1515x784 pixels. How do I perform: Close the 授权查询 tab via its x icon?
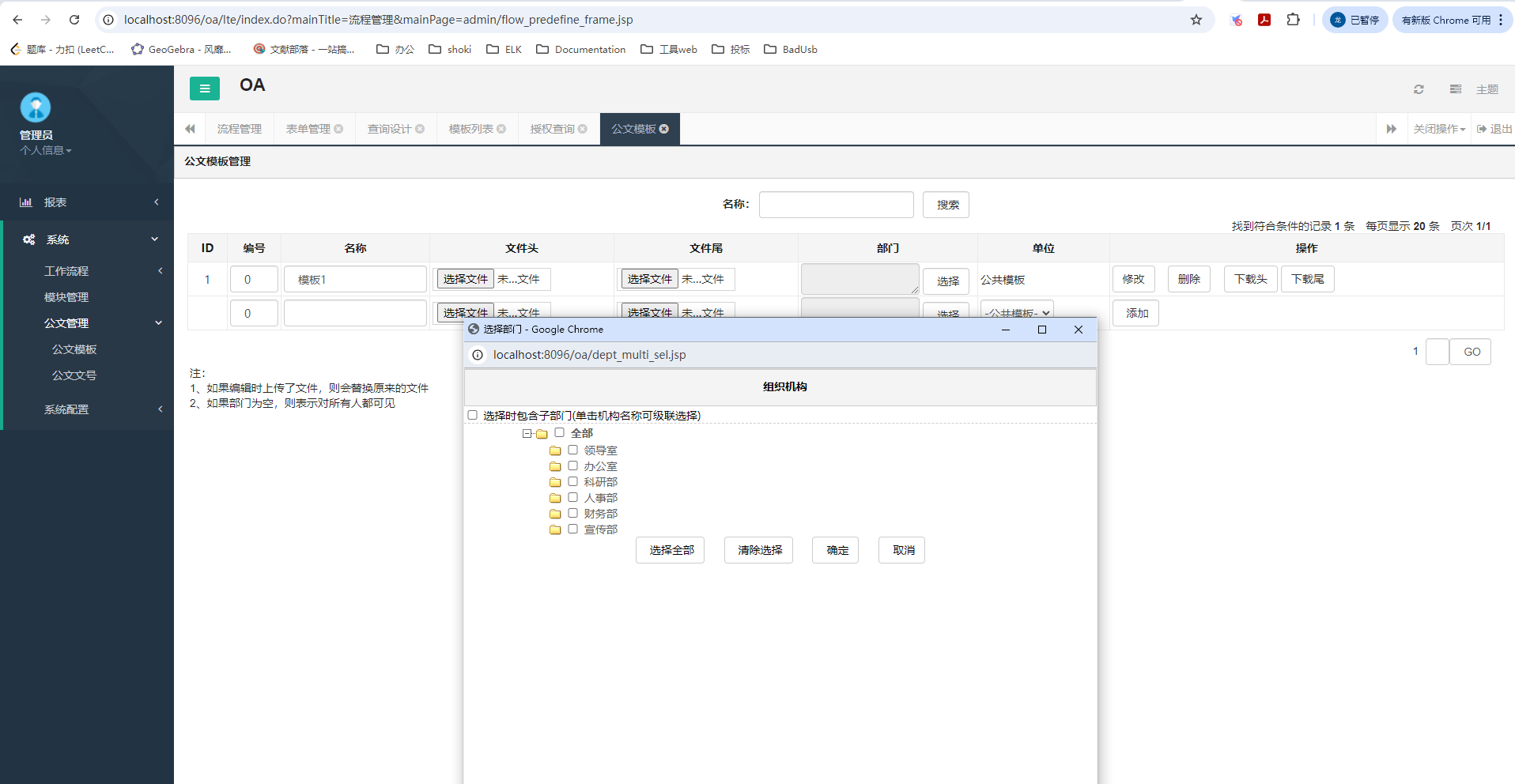pos(583,129)
